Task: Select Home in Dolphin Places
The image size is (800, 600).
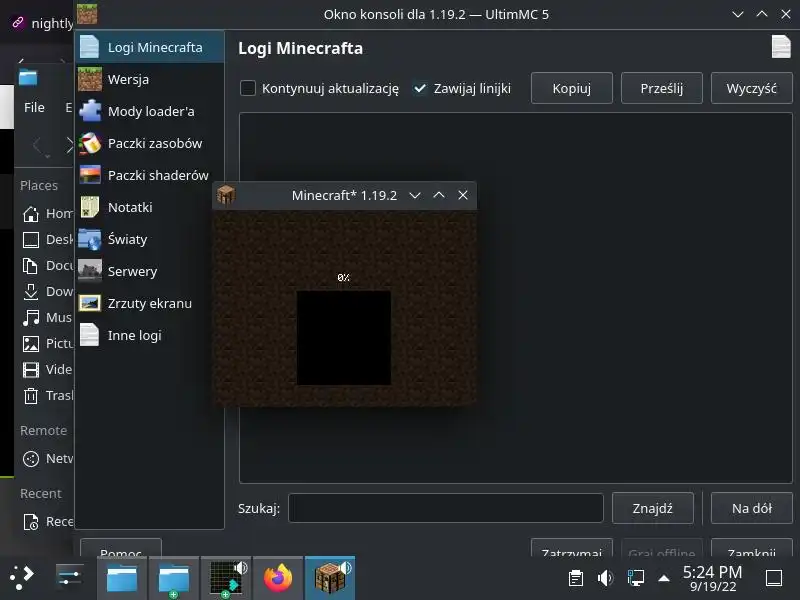Action: point(48,214)
